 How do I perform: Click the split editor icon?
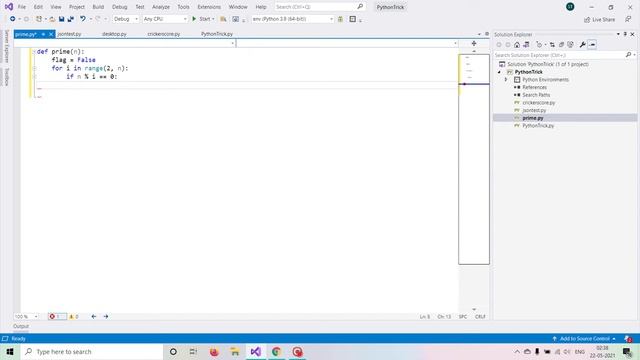tap(474, 43)
